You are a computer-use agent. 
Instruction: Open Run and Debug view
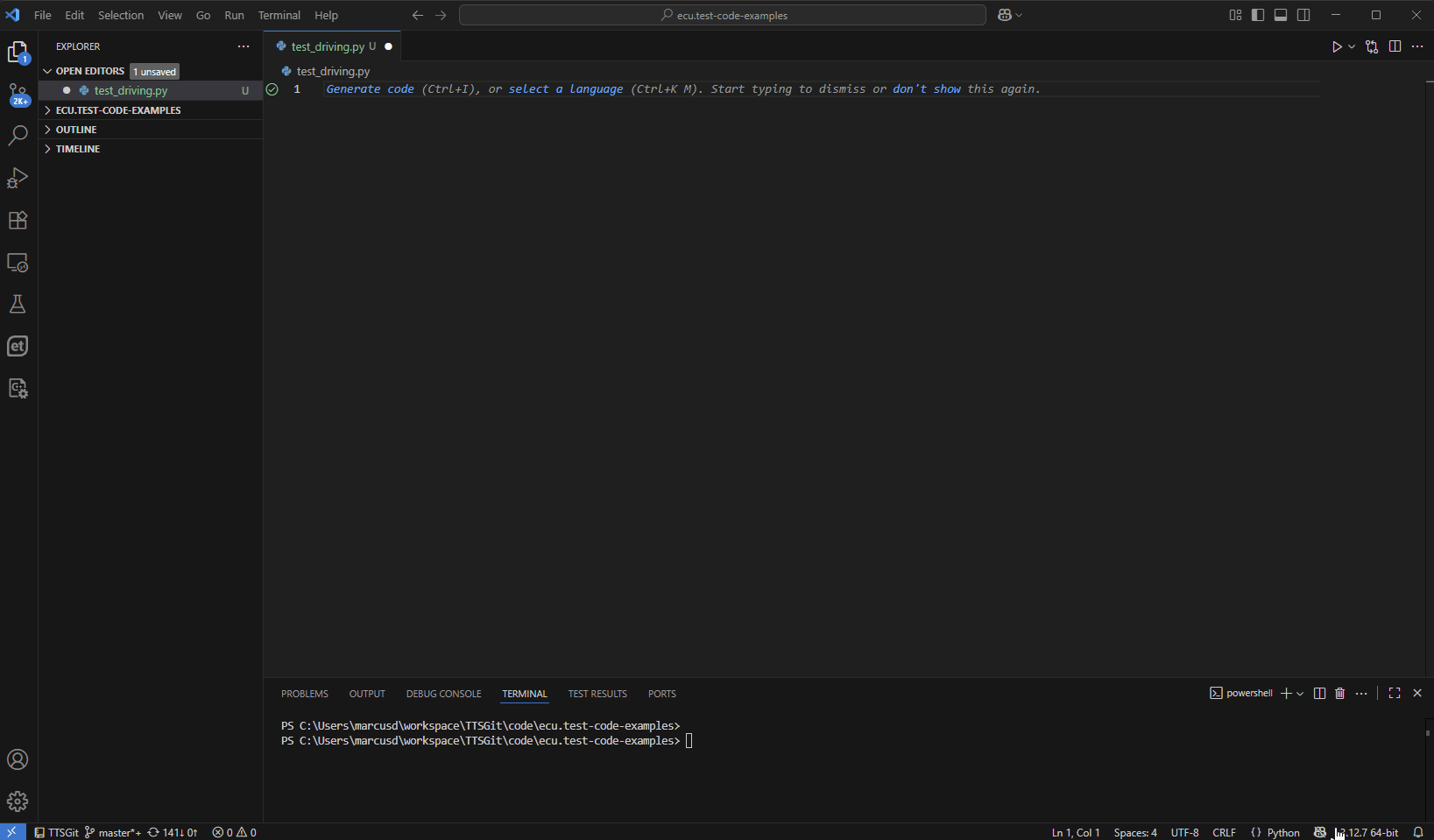(18, 178)
